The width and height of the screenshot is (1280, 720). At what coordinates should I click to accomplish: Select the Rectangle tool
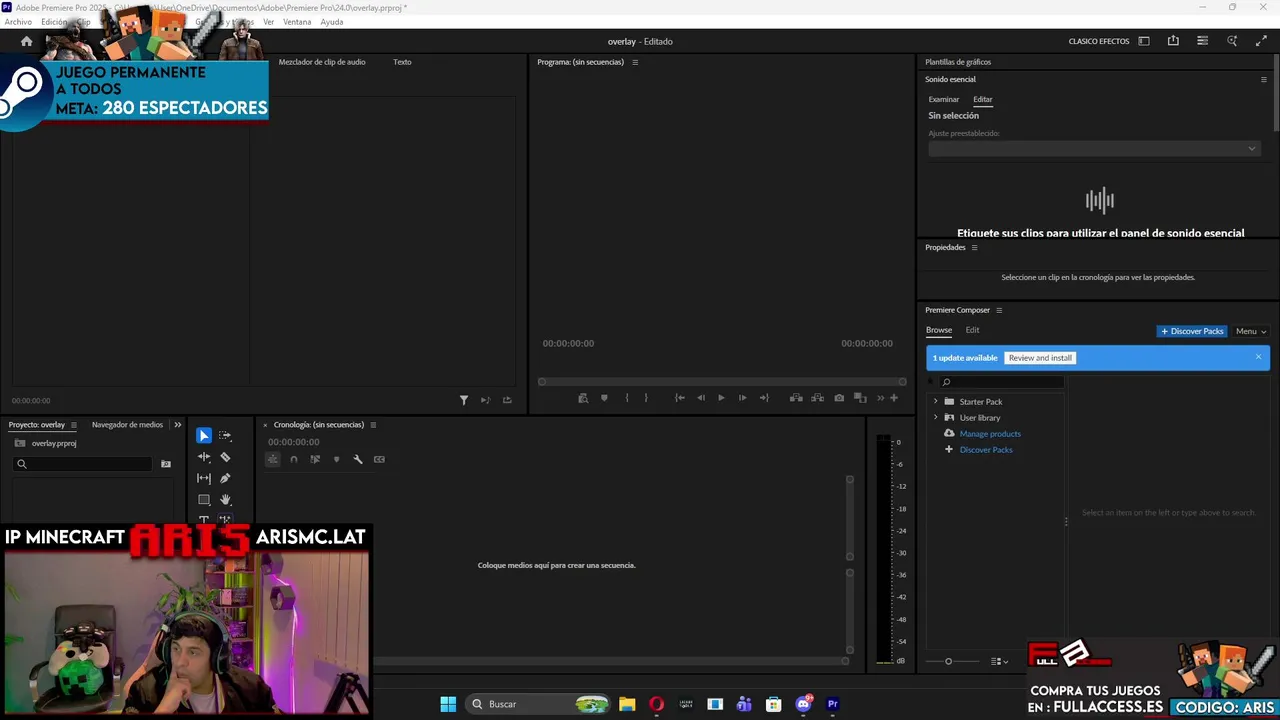(x=204, y=499)
